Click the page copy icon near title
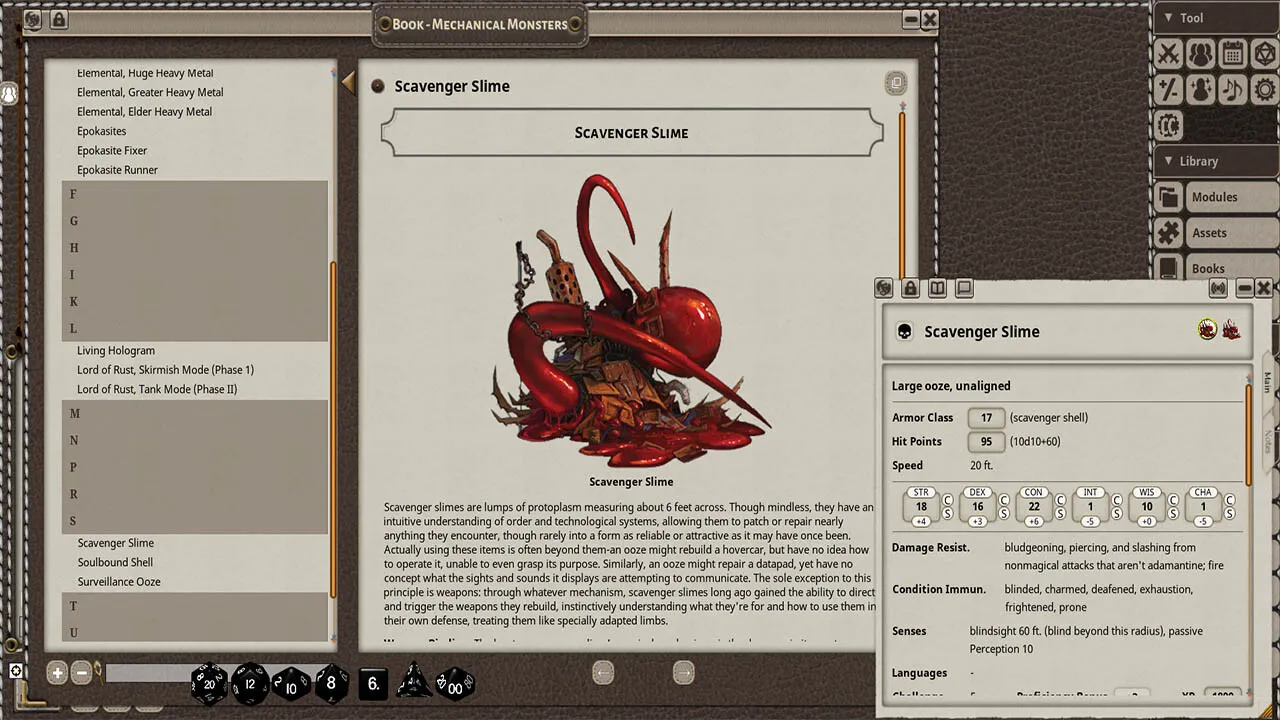Viewport: 1280px width, 720px height. point(896,83)
